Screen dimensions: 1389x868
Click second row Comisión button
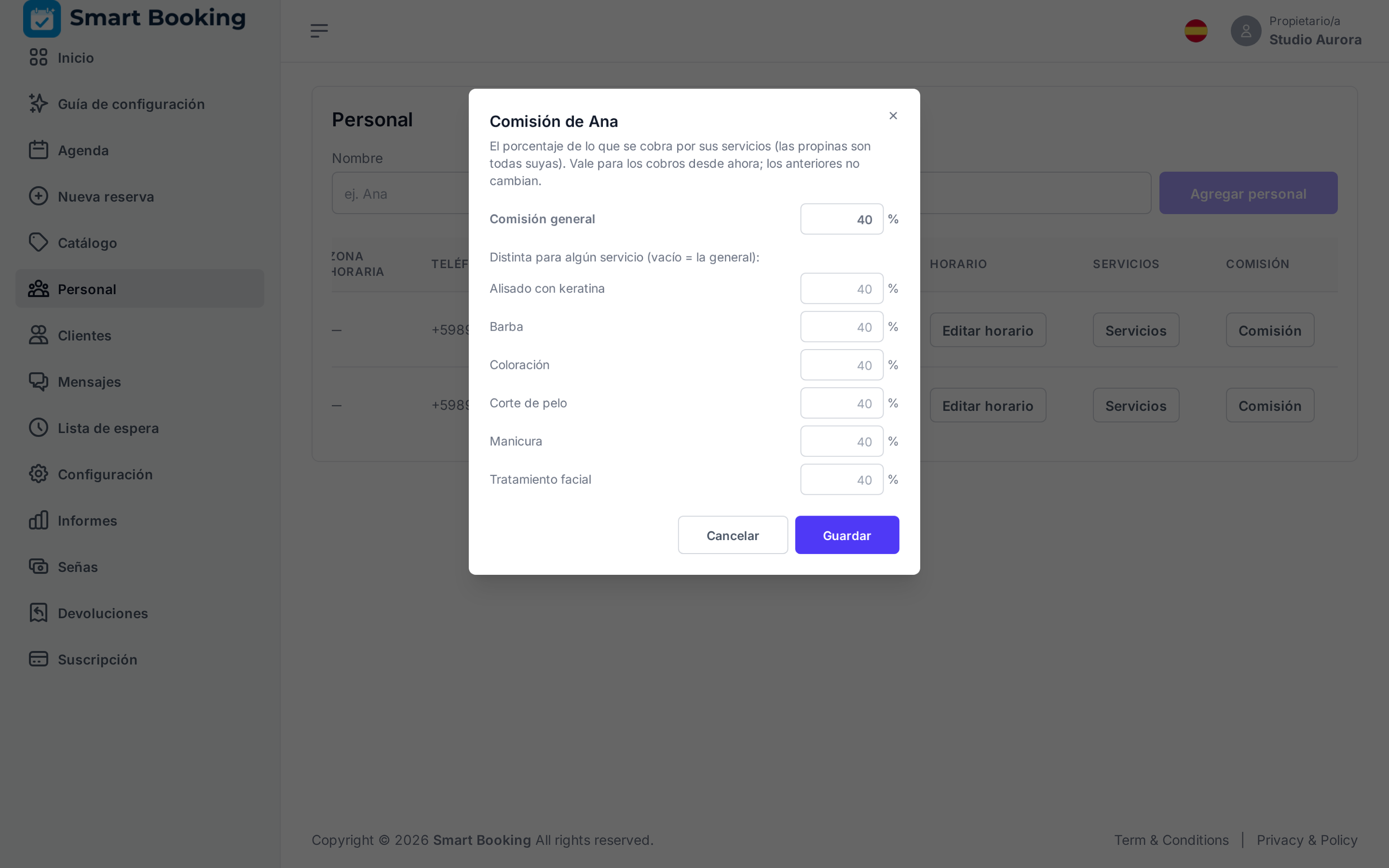pos(1270,405)
